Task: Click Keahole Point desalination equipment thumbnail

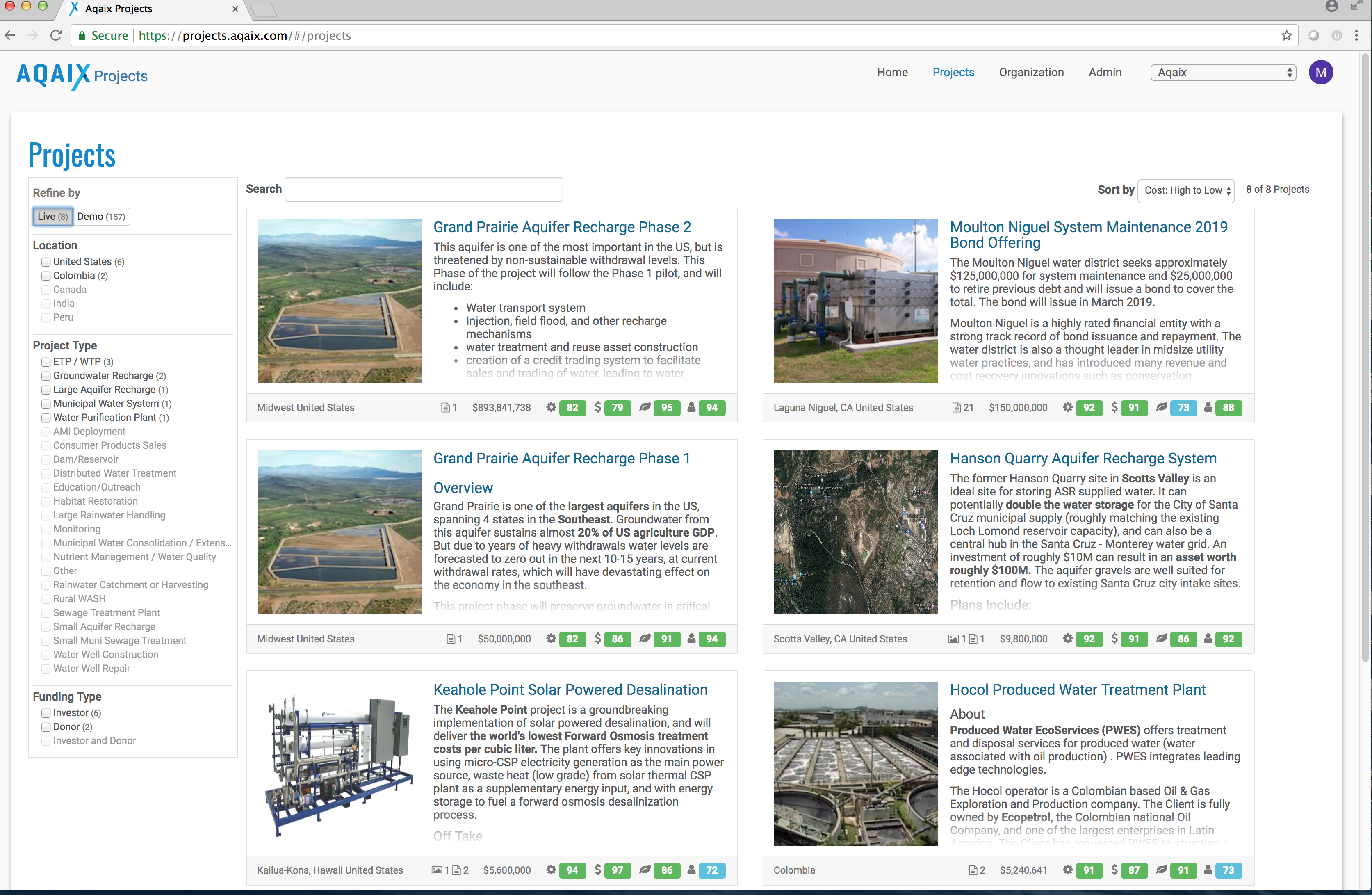Action: pos(339,763)
